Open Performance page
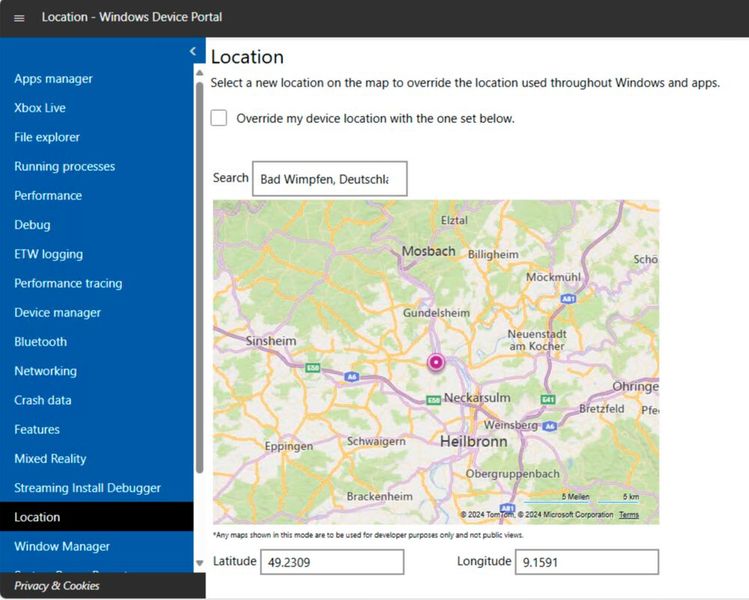 pyautogui.click(x=48, y=195)
